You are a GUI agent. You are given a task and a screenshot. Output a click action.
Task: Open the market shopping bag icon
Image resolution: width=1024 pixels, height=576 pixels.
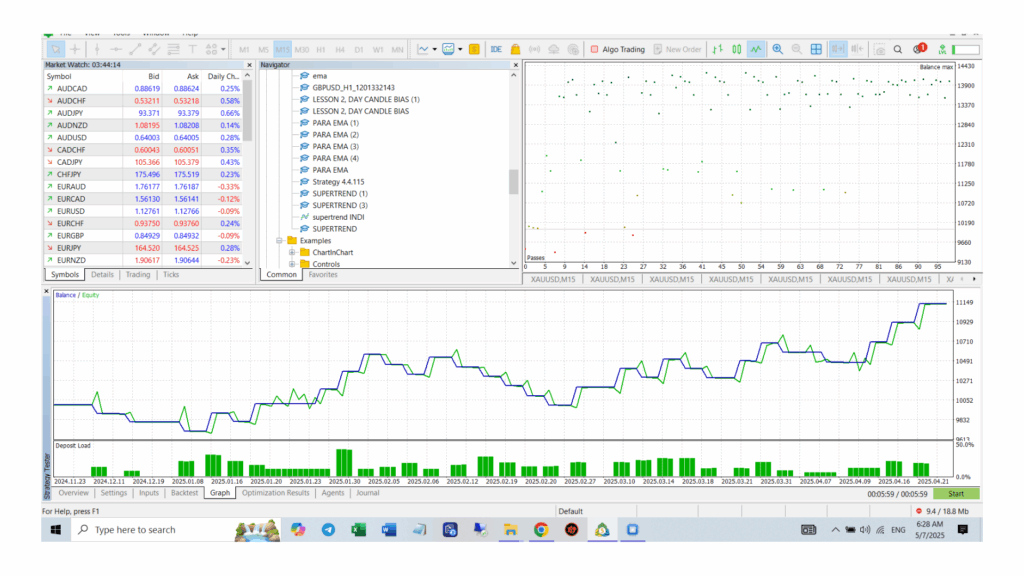coord(515,49)
